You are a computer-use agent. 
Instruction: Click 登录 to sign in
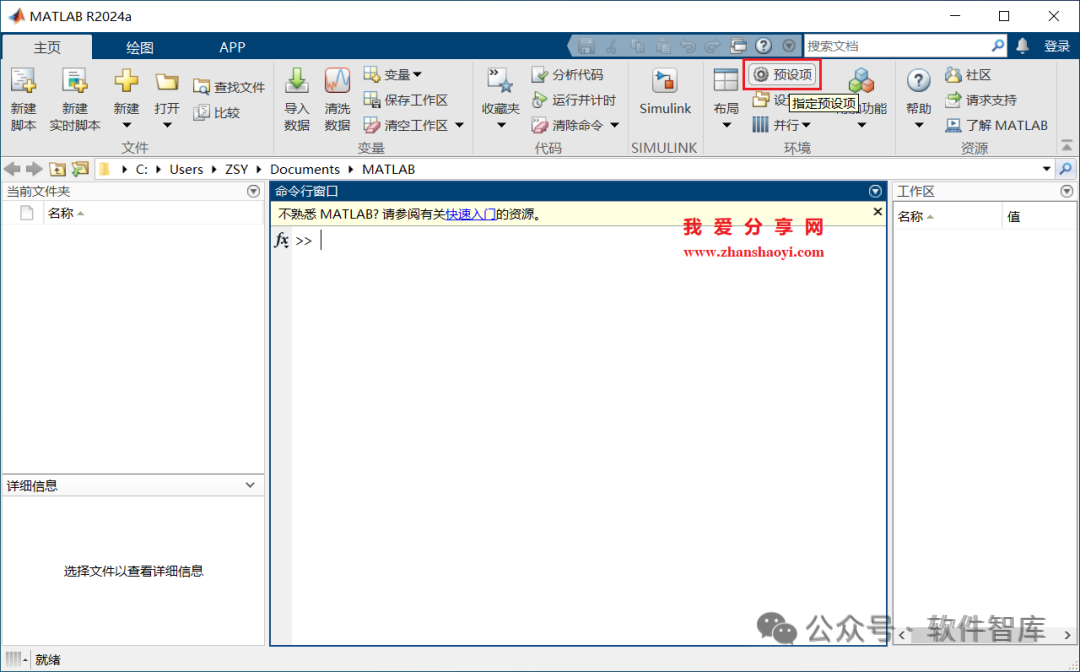1057,46
